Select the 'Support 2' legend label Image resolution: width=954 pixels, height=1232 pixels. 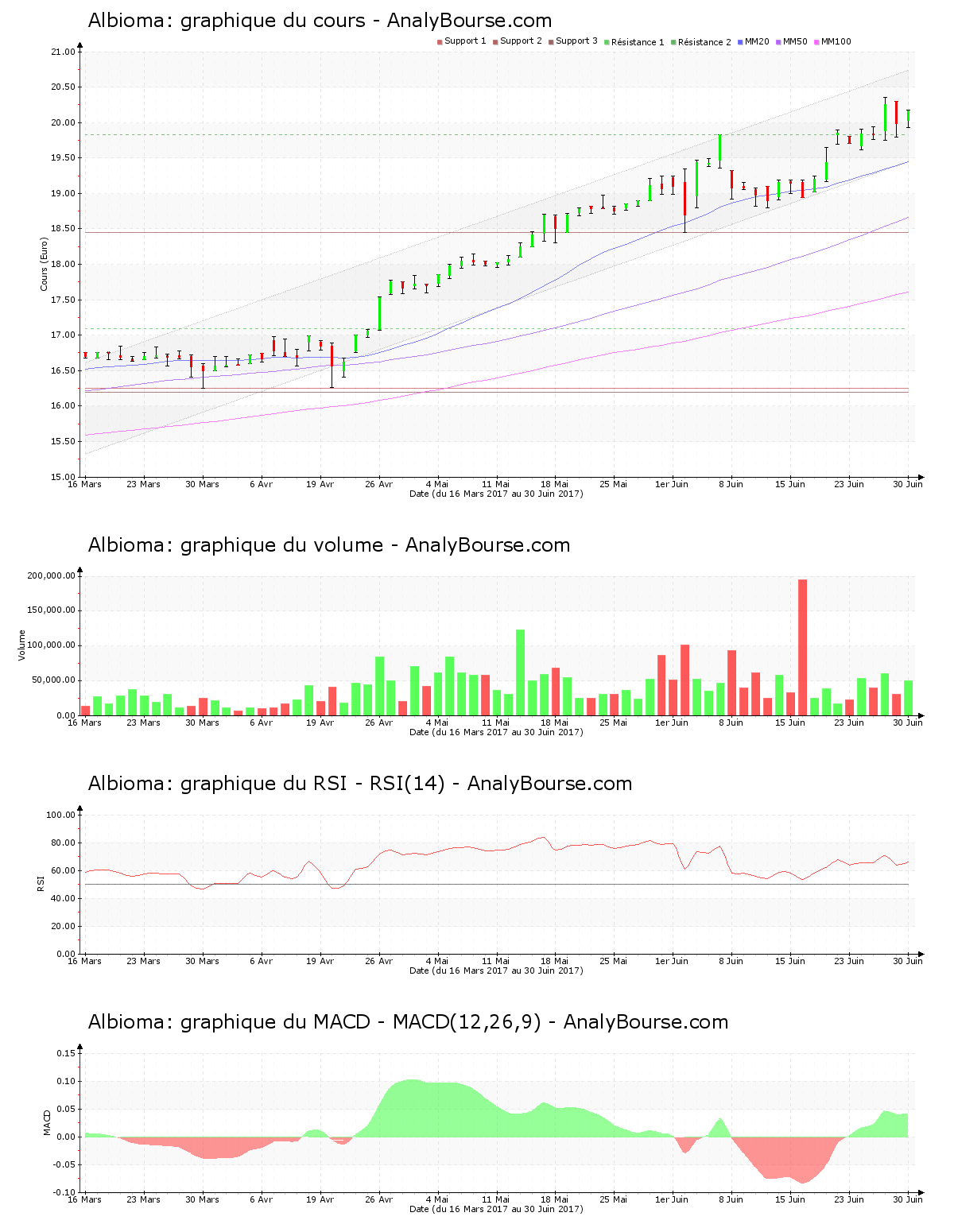[x=521, y=41]
